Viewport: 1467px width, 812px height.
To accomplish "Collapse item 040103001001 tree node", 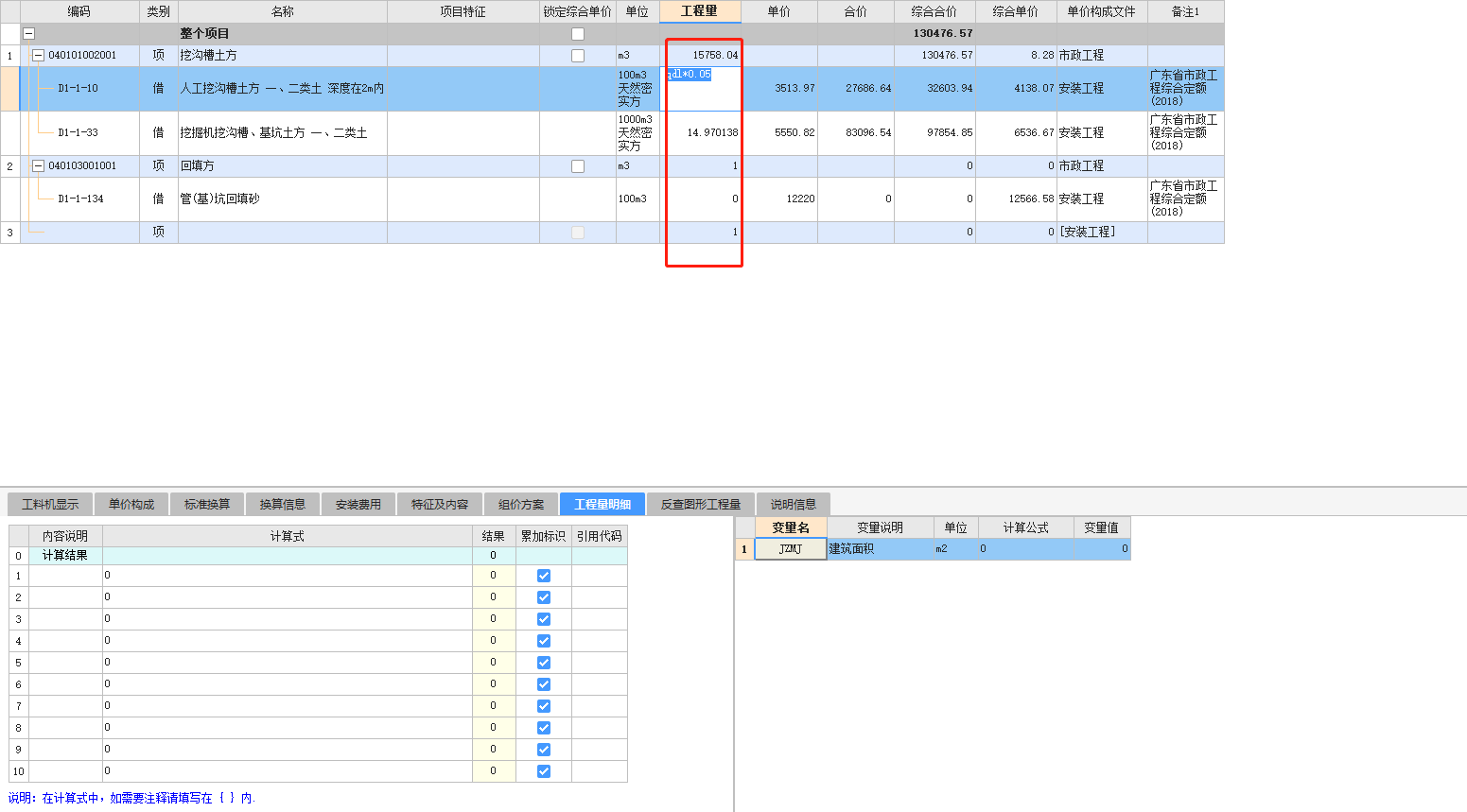I will click(38, 166).
